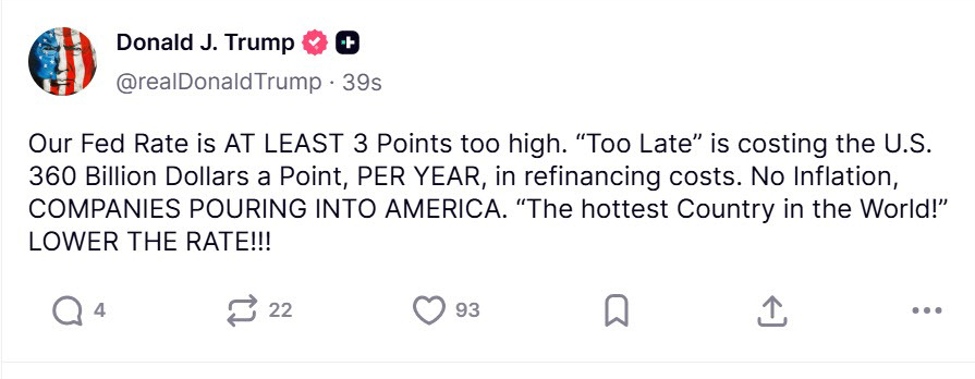Click the 39s timestamp
This screenshot has width=975, height=379.
362,82
